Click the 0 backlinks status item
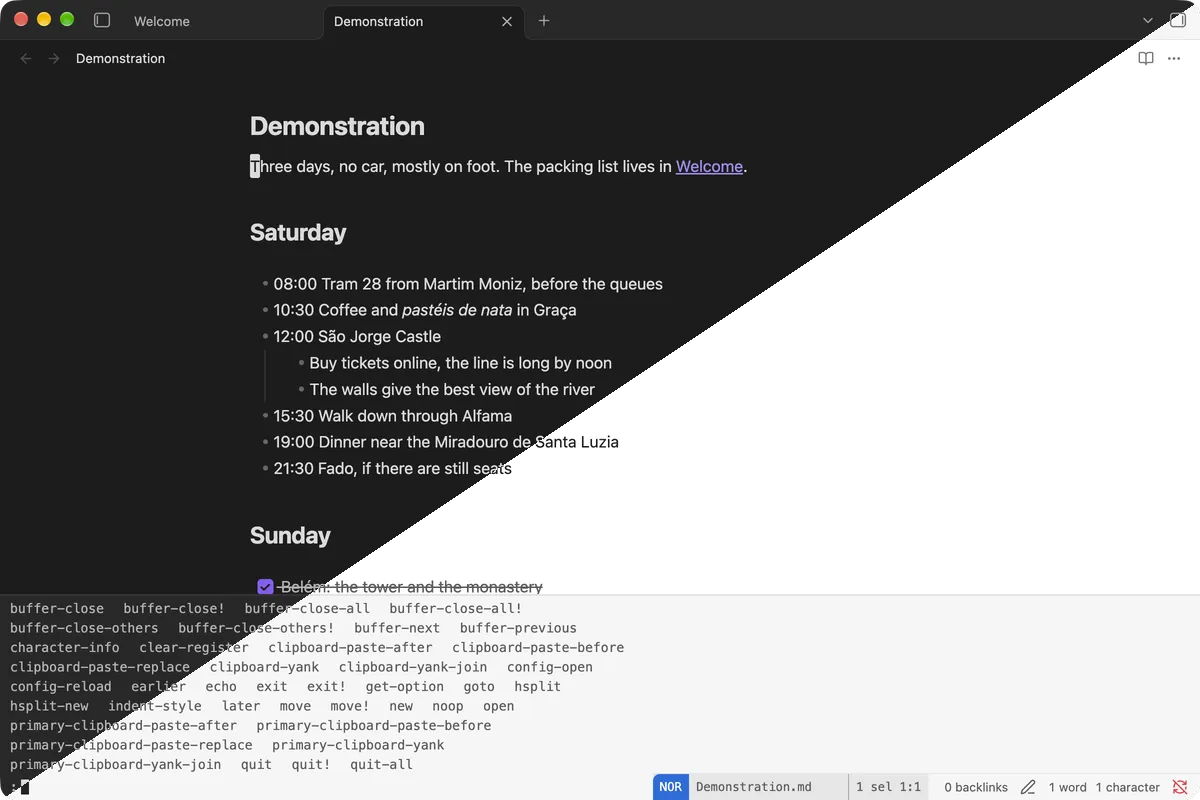 point(978,787)
